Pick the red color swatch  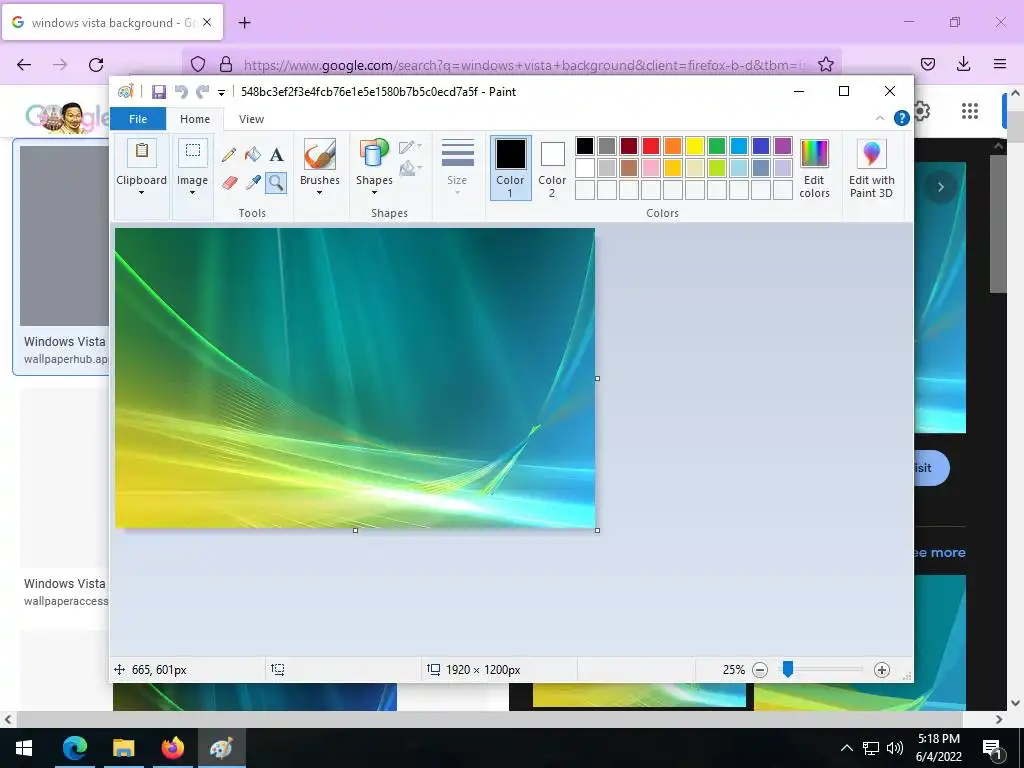coord(651,146)
